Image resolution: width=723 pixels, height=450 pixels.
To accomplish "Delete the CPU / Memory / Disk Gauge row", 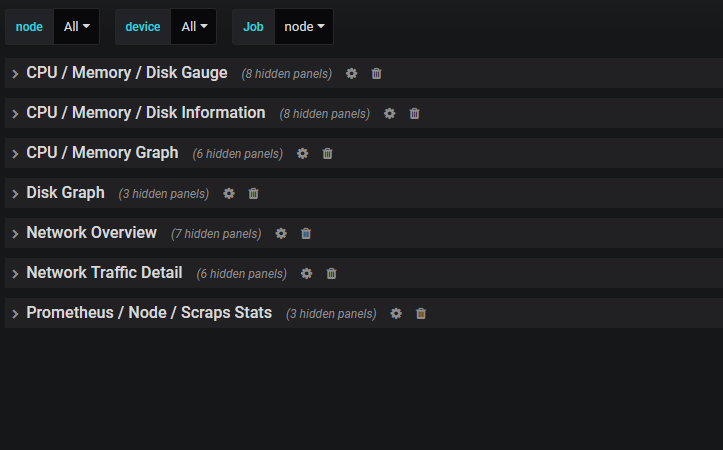I will coord(376,73).
